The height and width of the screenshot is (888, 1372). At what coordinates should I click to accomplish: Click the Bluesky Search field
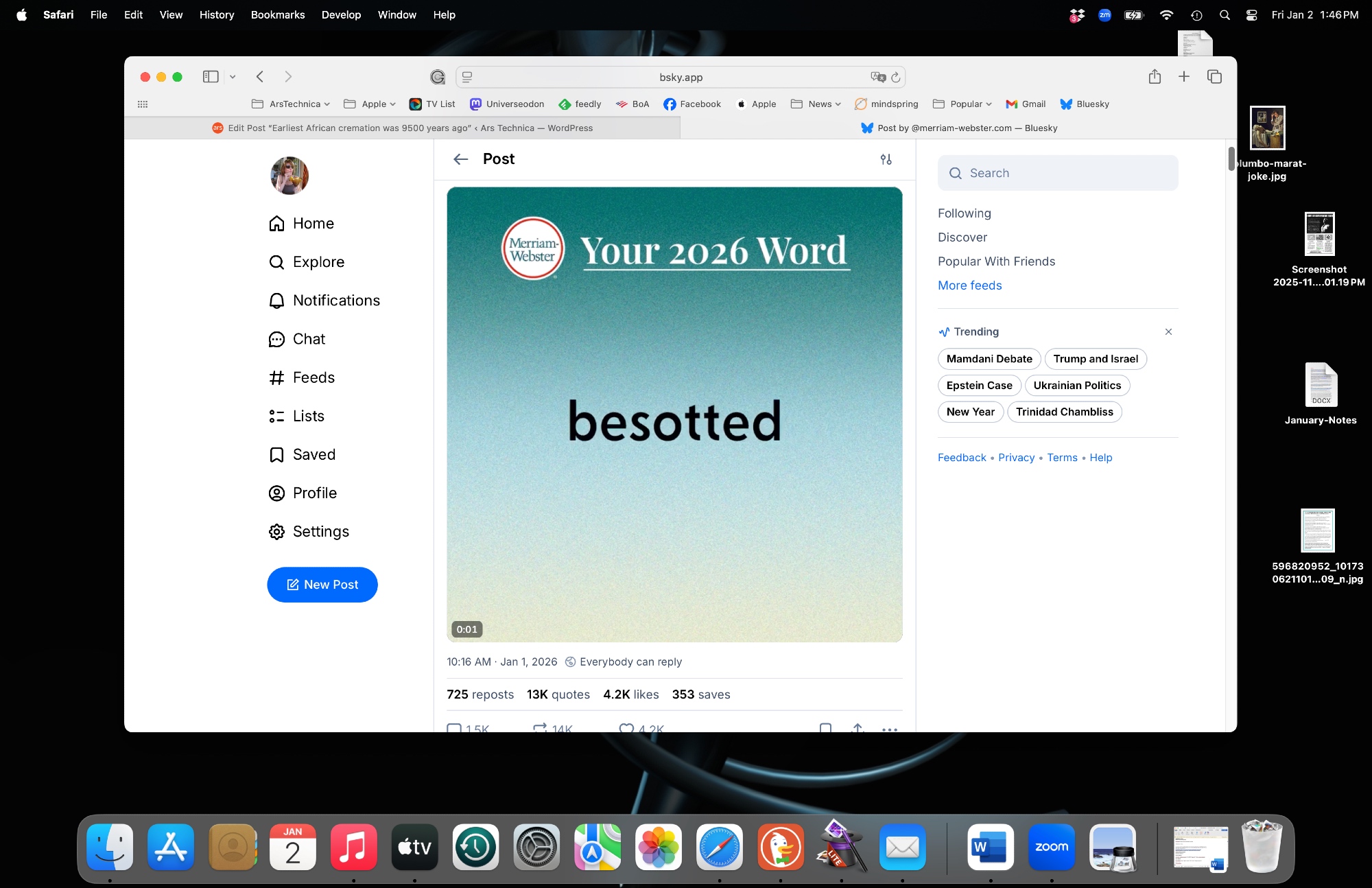point(1058,173)
